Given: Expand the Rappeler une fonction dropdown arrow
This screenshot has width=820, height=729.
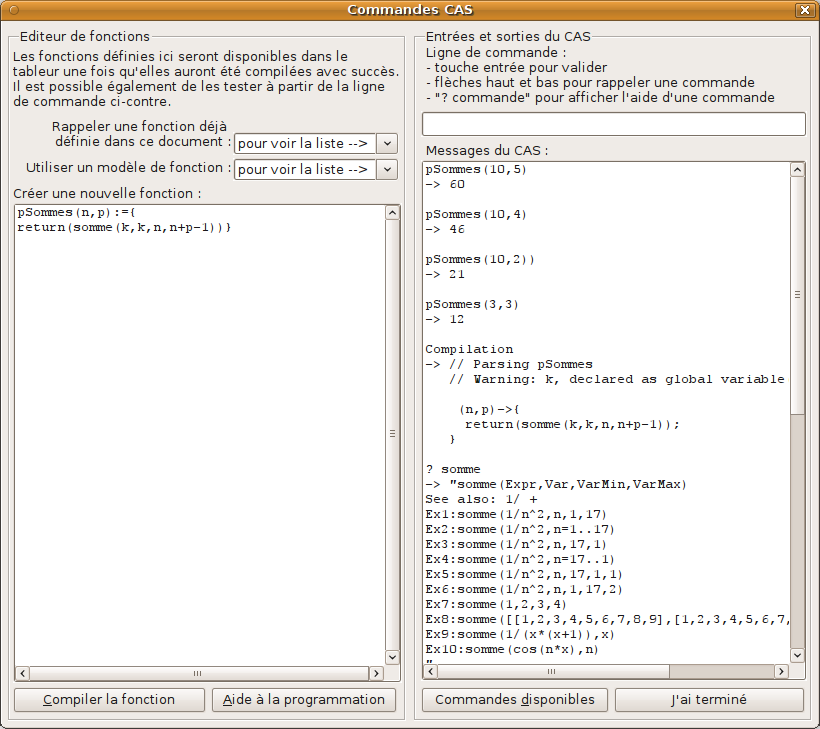Looking at the screenshot, I should 388,144.
